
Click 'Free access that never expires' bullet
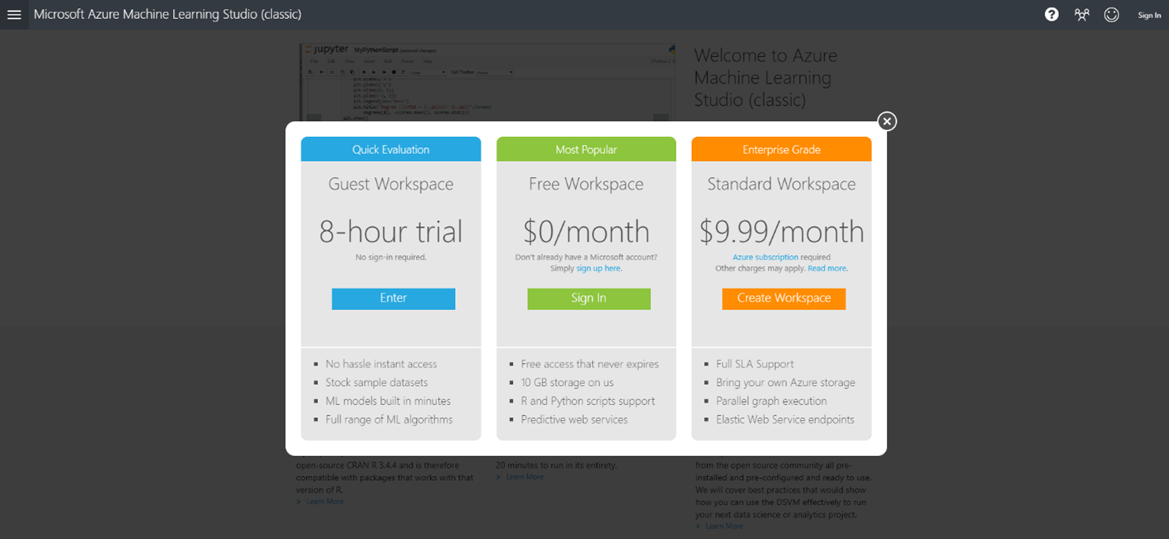pyautogui.click(x=590, y=364)
